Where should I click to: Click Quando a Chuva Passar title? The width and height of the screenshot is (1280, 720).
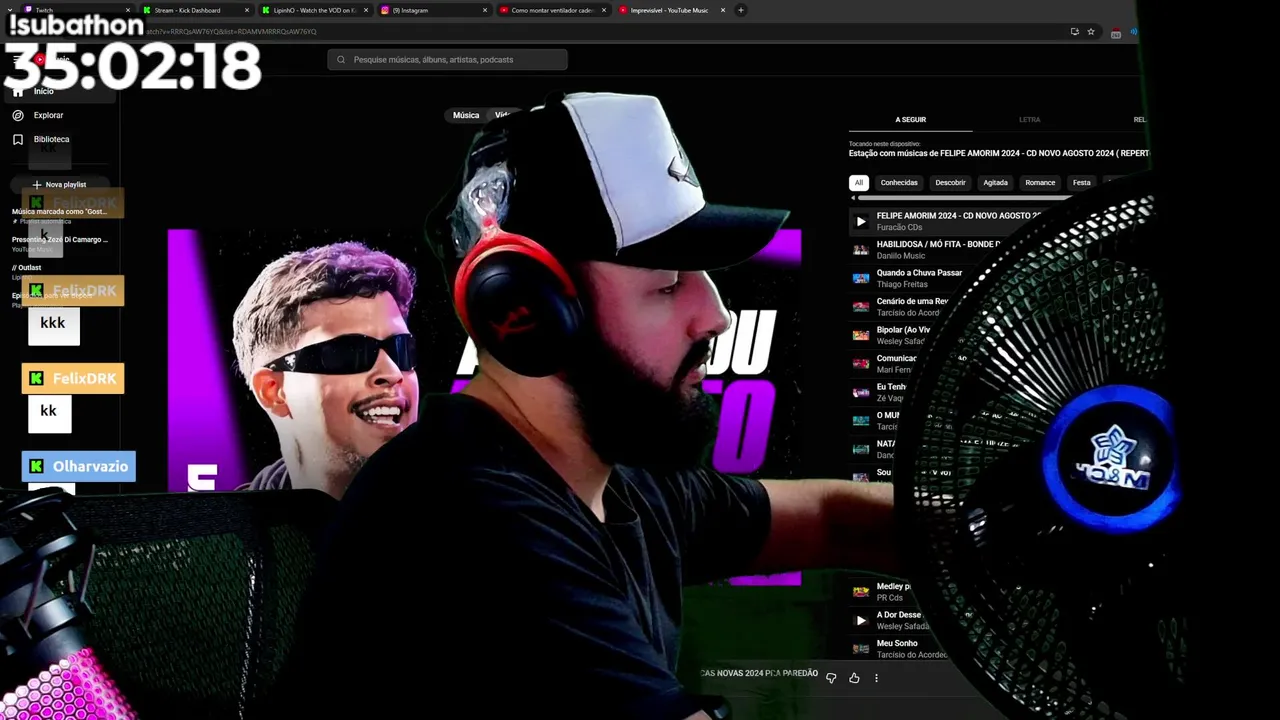pyautogui.click(x=919, y=273)
